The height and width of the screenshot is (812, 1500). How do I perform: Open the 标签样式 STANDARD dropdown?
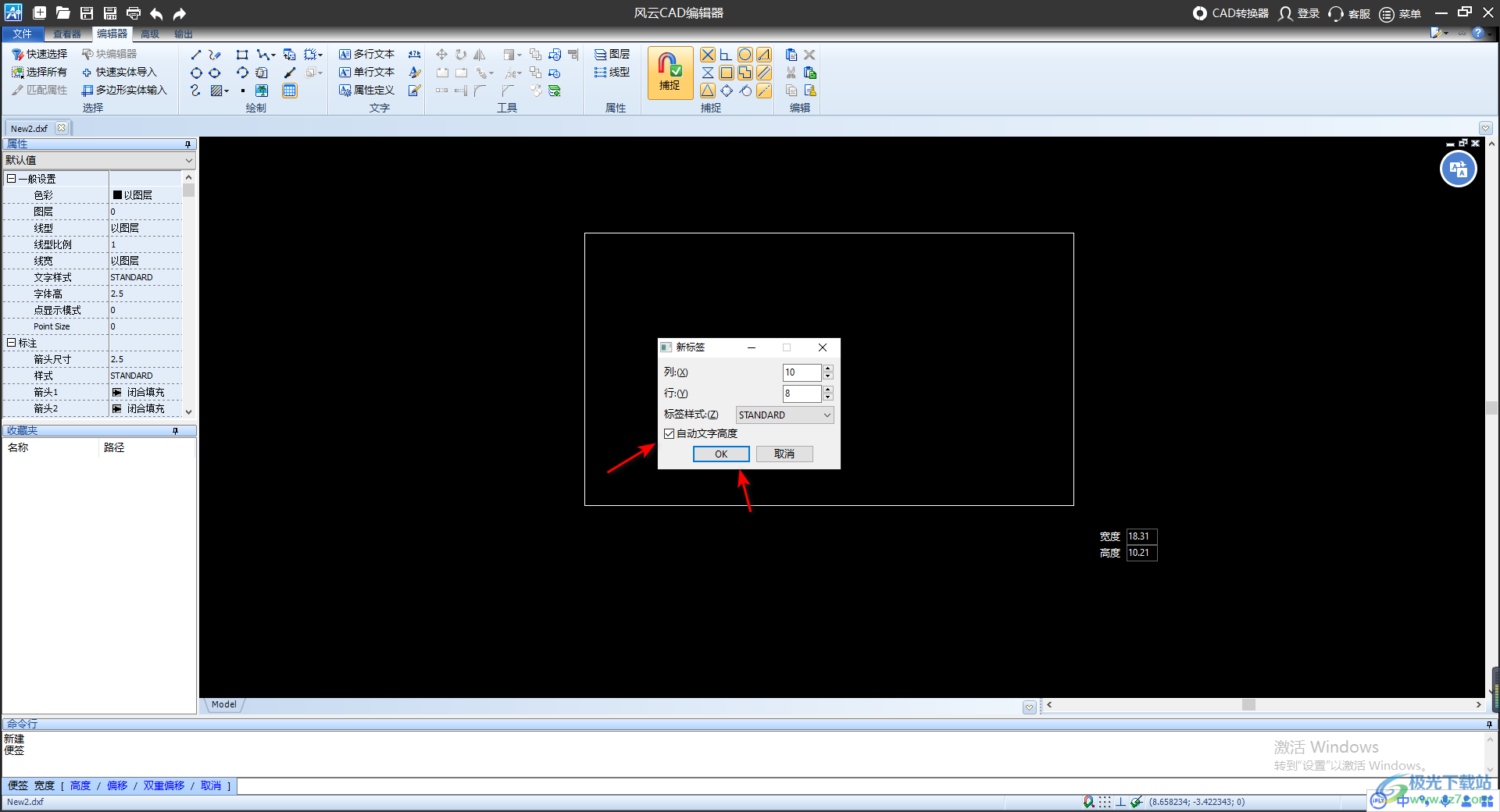tap(784, 415)
